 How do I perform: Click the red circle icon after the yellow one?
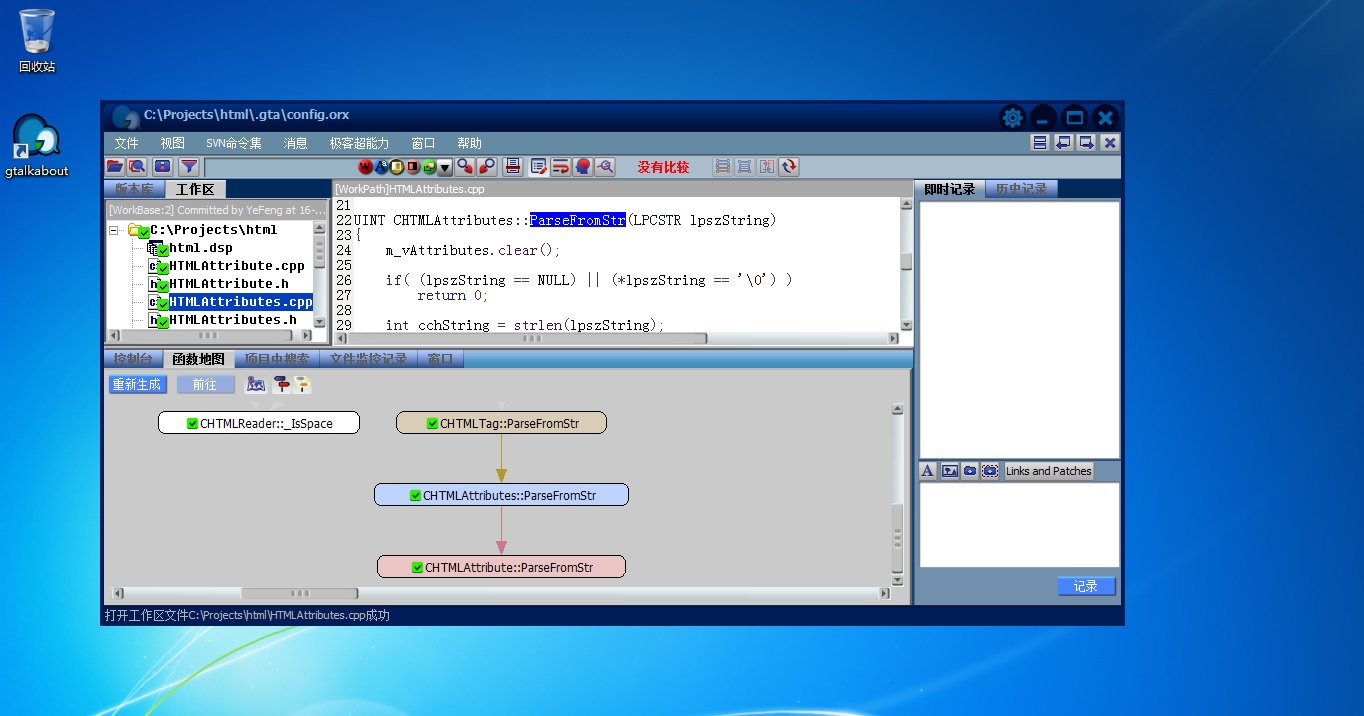coord(413,167)
